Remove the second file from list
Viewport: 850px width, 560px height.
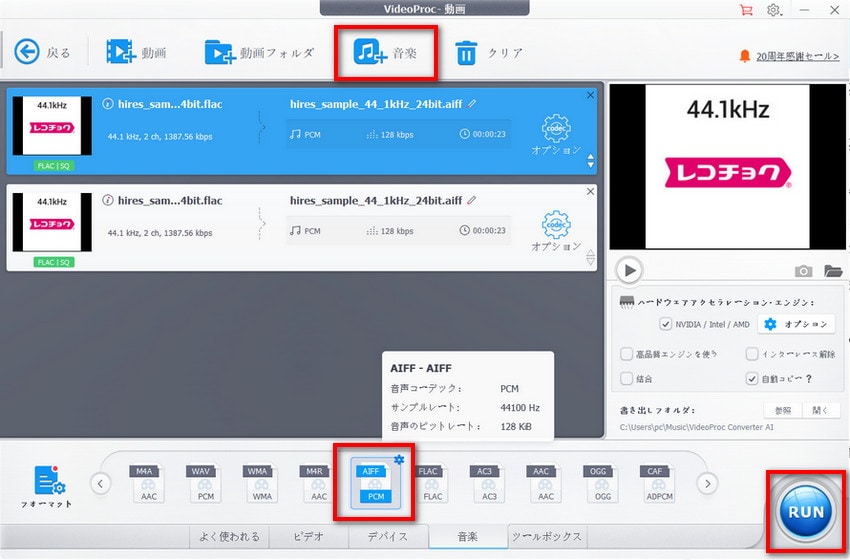[590, 192]
